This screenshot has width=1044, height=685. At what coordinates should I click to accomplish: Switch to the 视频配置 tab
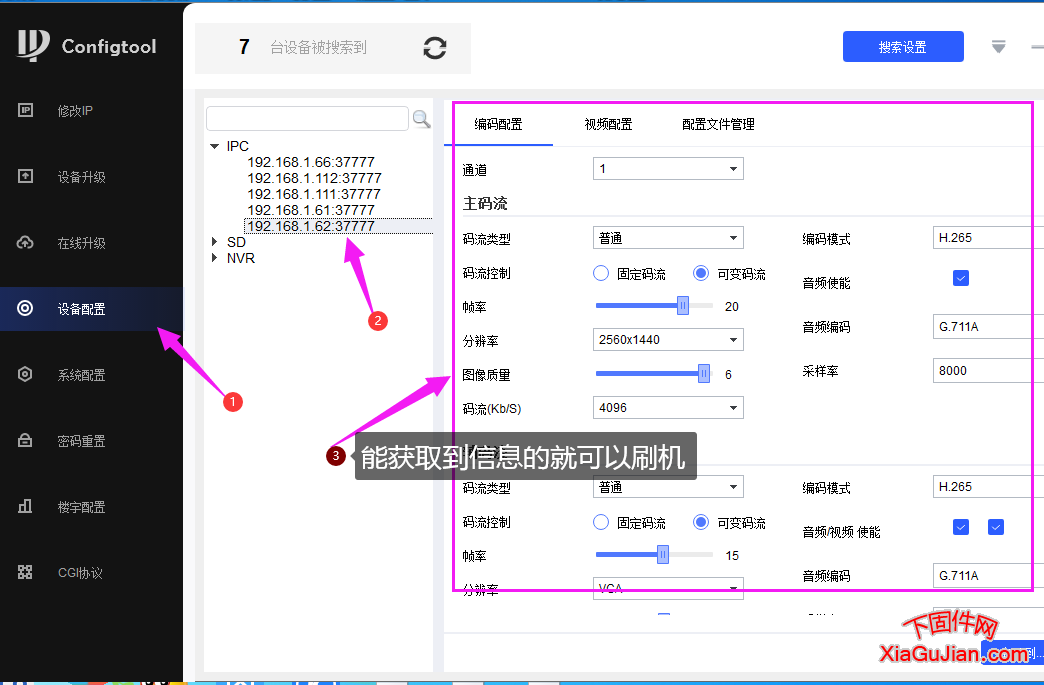(x=608, y=124)
